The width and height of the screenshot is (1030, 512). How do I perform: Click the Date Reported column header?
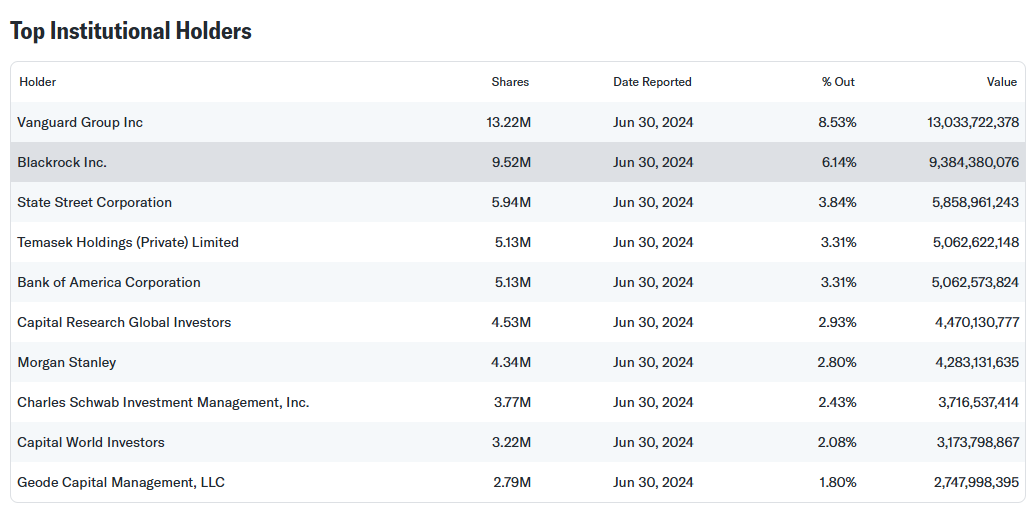(652, 82)
